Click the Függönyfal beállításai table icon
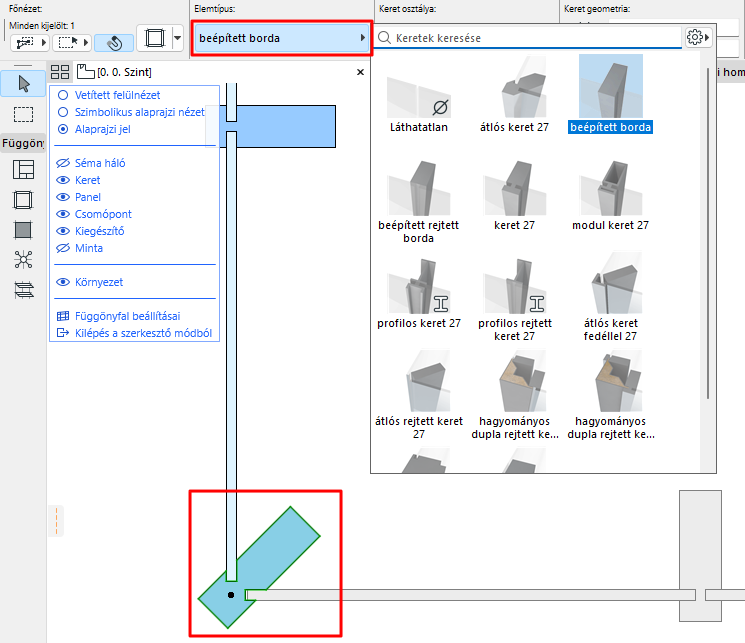The height and width of the screenshot is (643, 745). click(63, 316)
